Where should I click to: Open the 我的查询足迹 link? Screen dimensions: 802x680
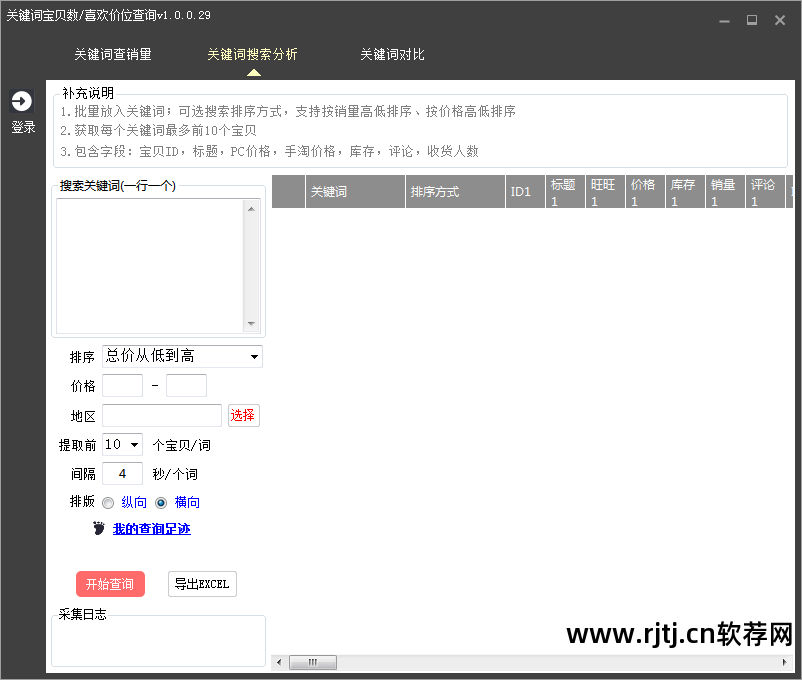tap(151, 528)
